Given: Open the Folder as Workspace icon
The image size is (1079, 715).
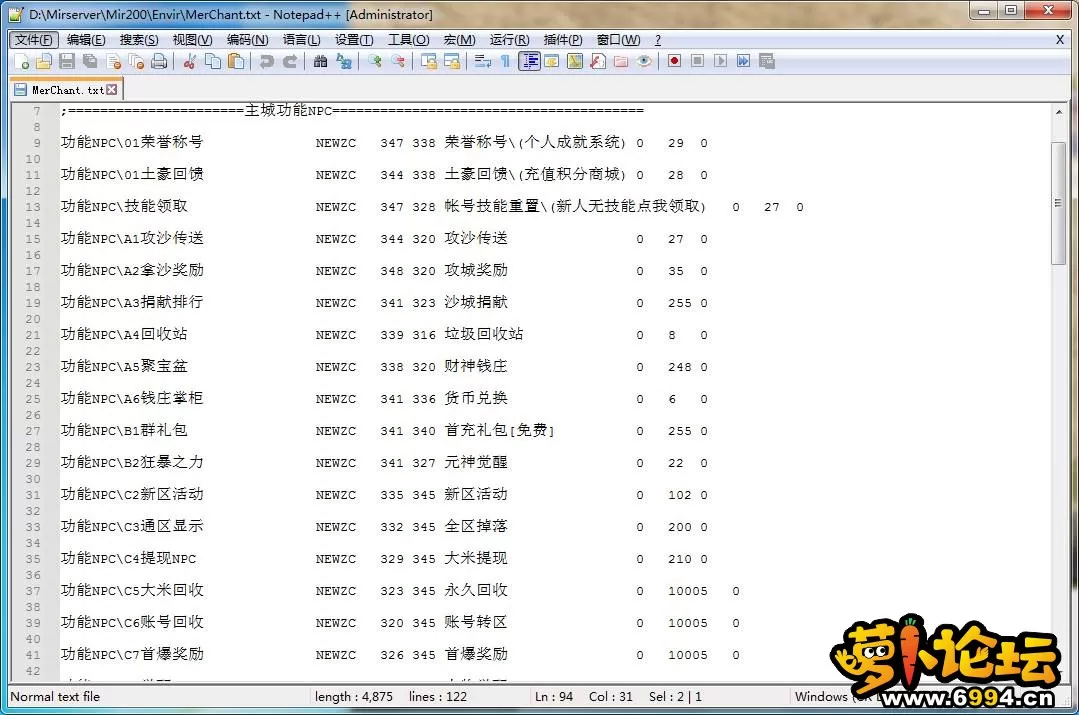Looking at the screenshot, I should point(621,62).
